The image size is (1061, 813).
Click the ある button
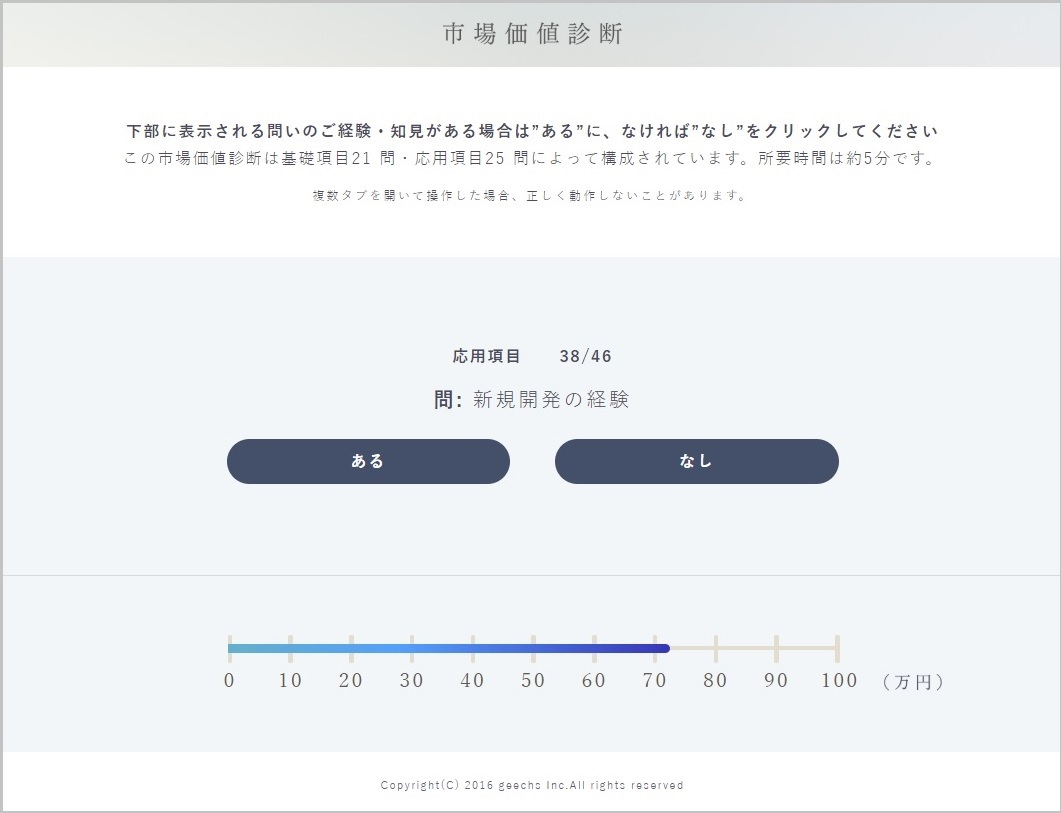click(x=368, y=461)
